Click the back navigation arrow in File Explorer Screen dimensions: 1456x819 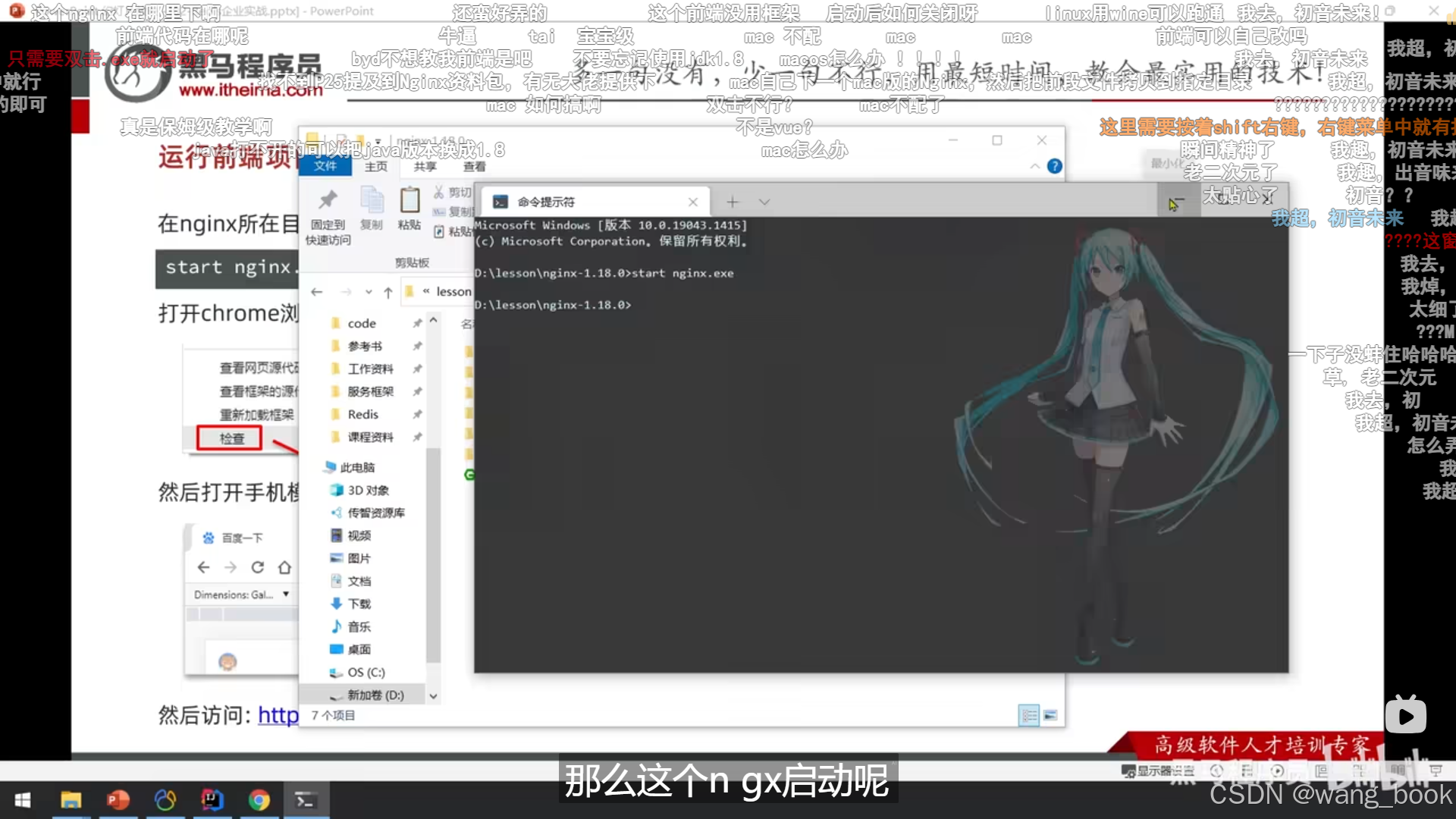click(x=316, y=291)
